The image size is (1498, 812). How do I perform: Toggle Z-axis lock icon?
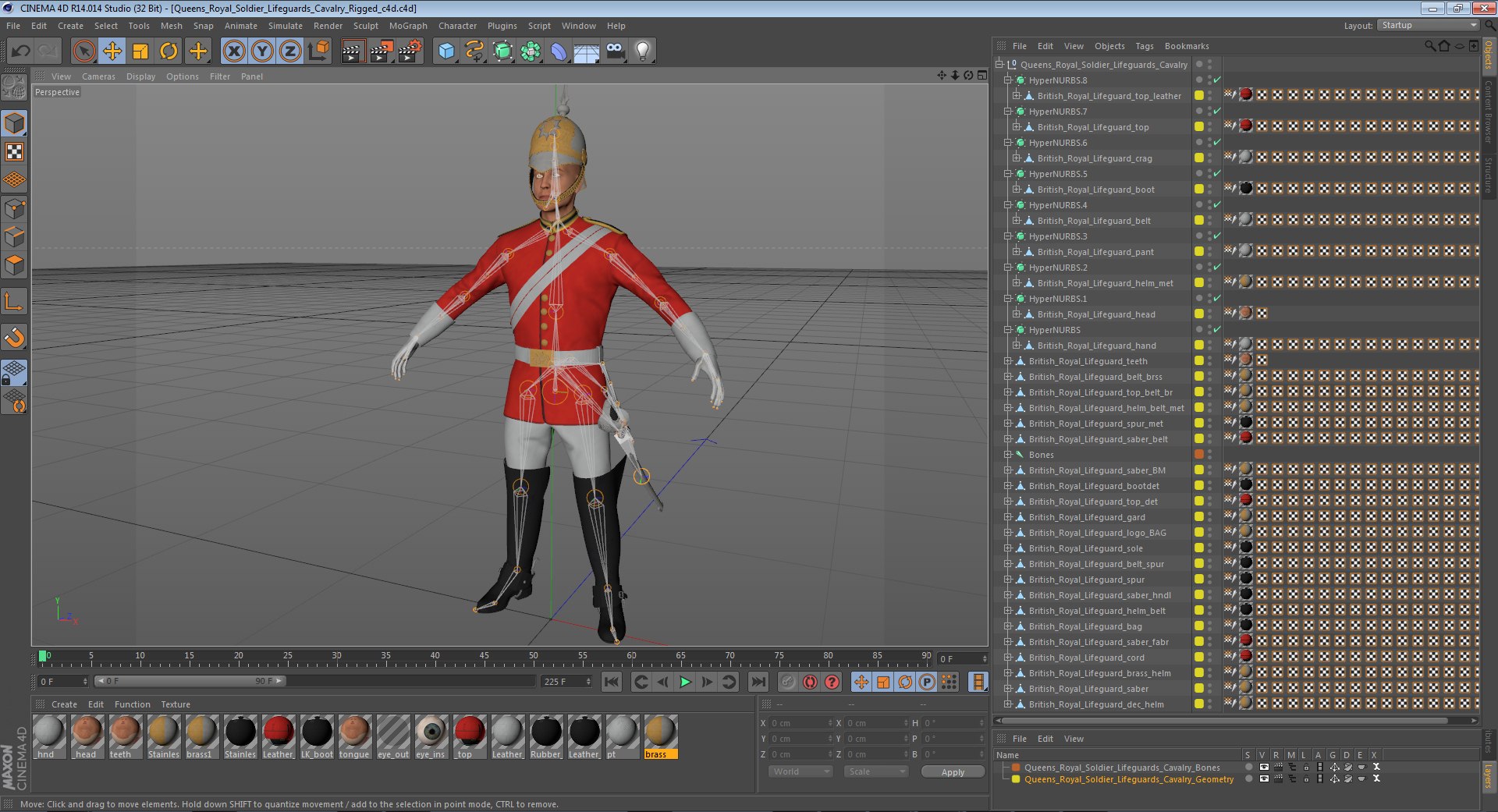point(290,51)
